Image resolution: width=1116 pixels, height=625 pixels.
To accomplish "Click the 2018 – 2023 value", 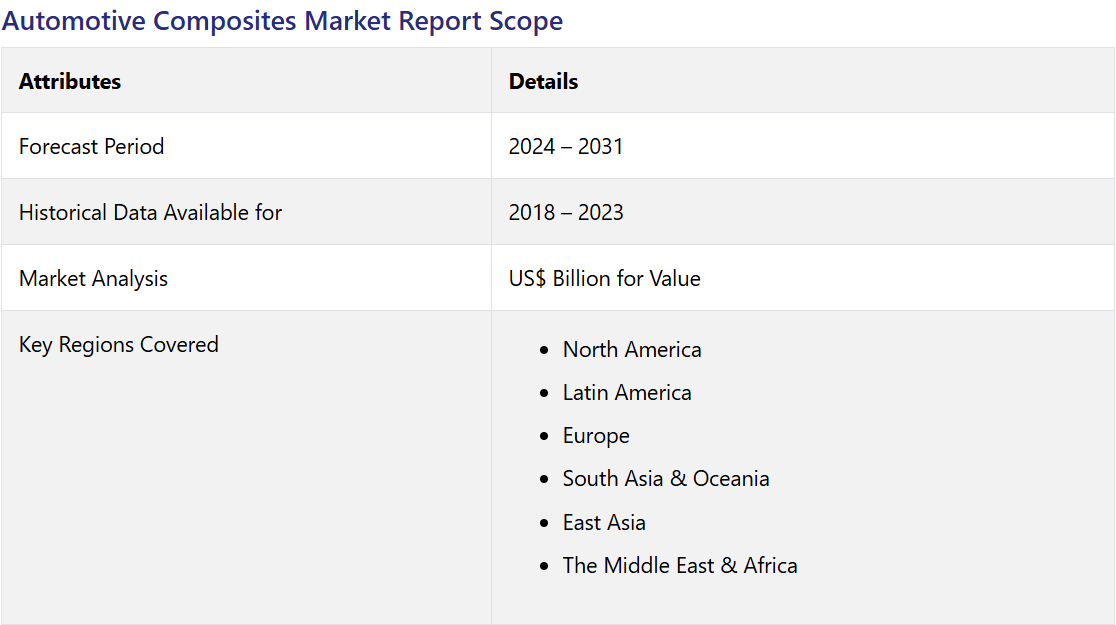I will tap(565, 213).
